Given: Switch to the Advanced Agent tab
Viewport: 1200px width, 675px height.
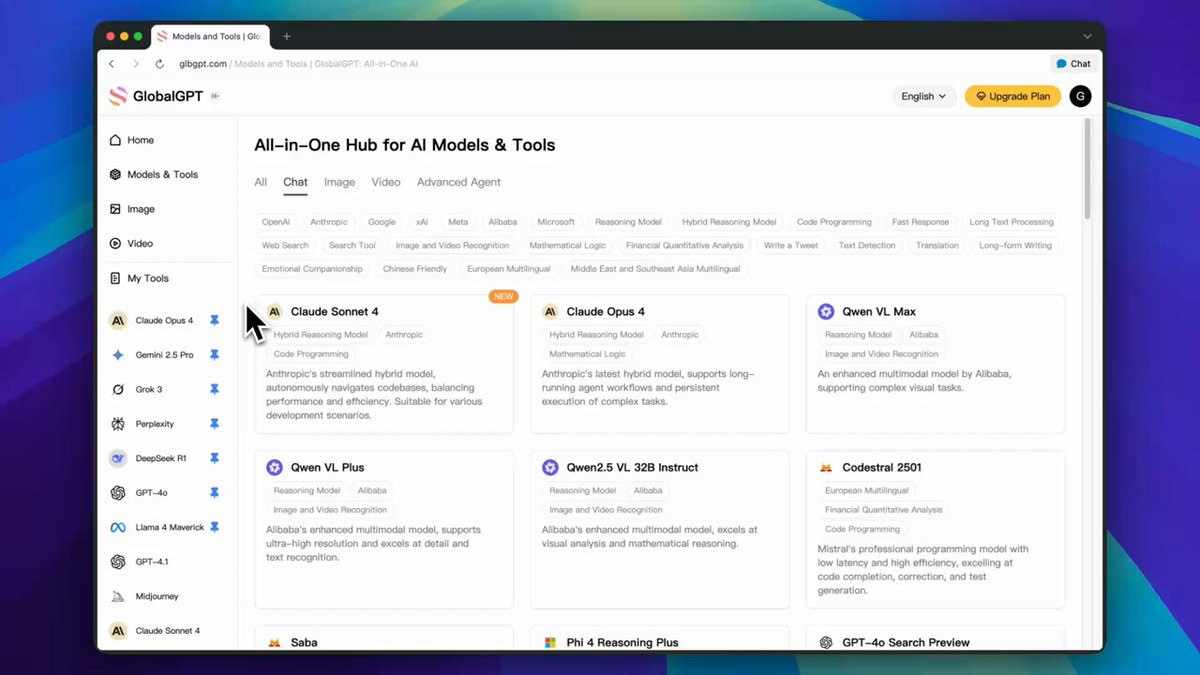Looking at the screenshot, I should 459,182.
